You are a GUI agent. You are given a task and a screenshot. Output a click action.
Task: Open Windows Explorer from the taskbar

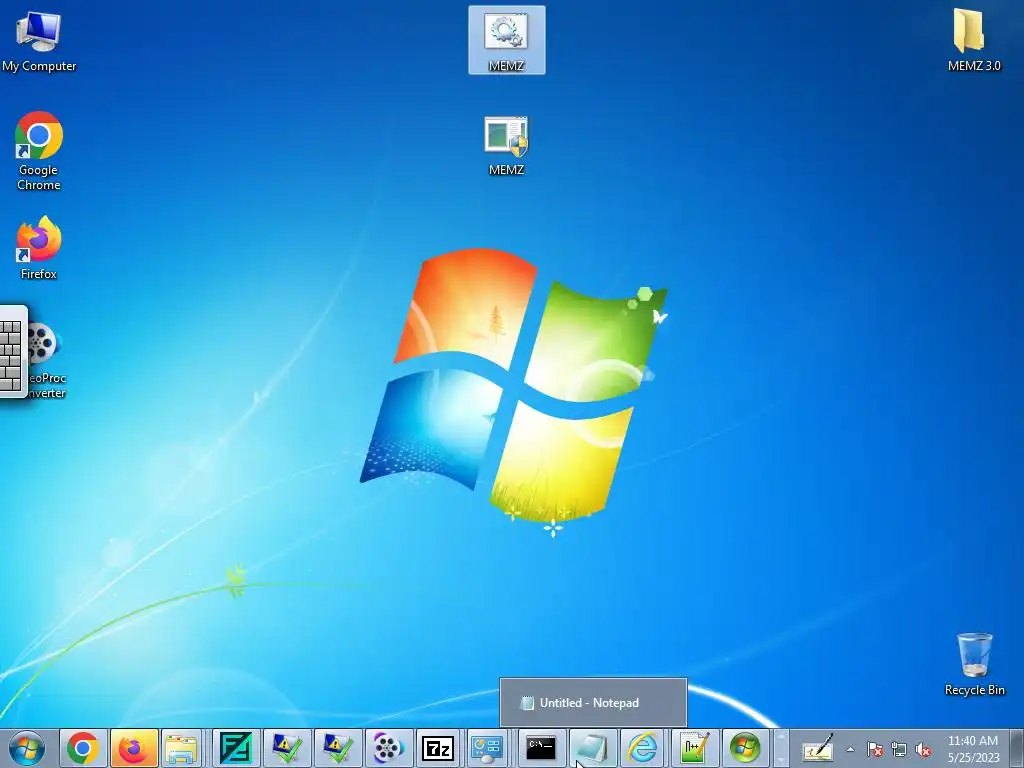182,748
